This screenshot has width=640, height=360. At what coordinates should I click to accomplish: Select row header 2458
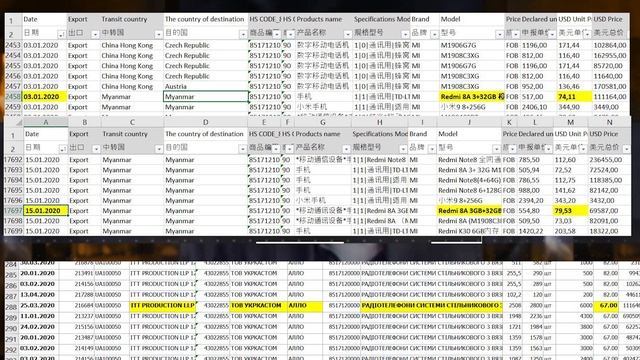tap(13, 97)
